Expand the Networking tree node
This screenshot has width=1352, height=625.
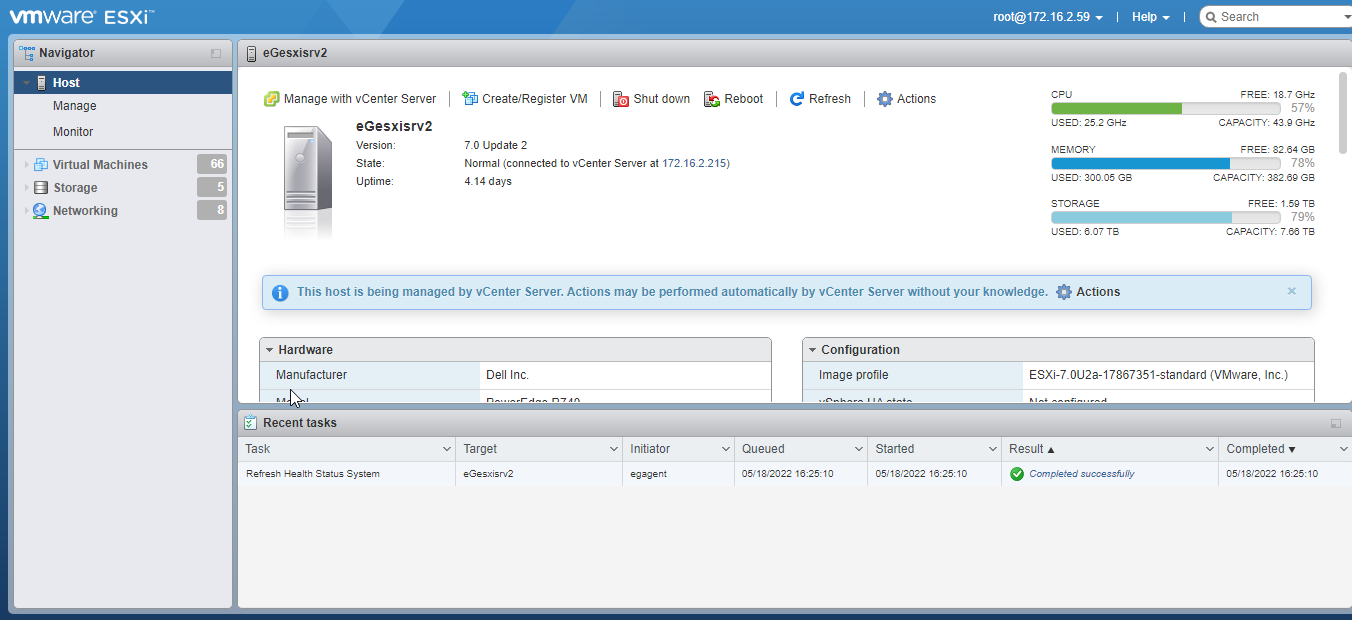coord(27,211)
